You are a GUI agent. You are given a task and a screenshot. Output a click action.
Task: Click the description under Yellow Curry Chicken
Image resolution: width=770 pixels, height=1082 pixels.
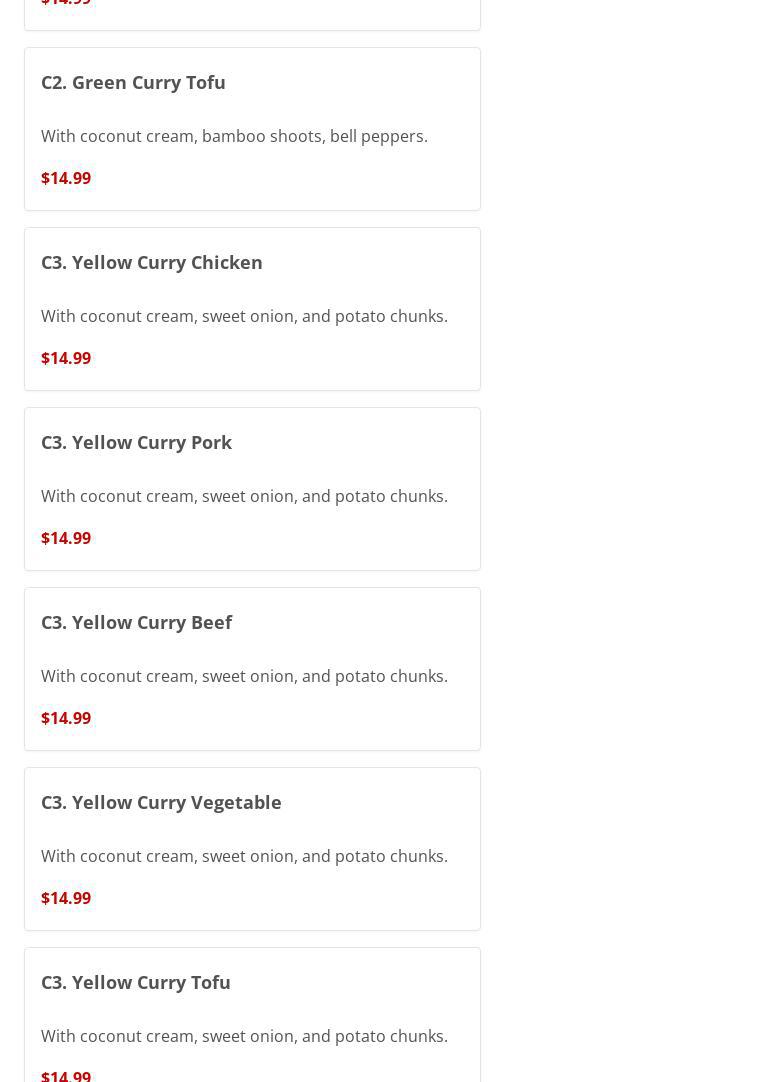(244, 316)
